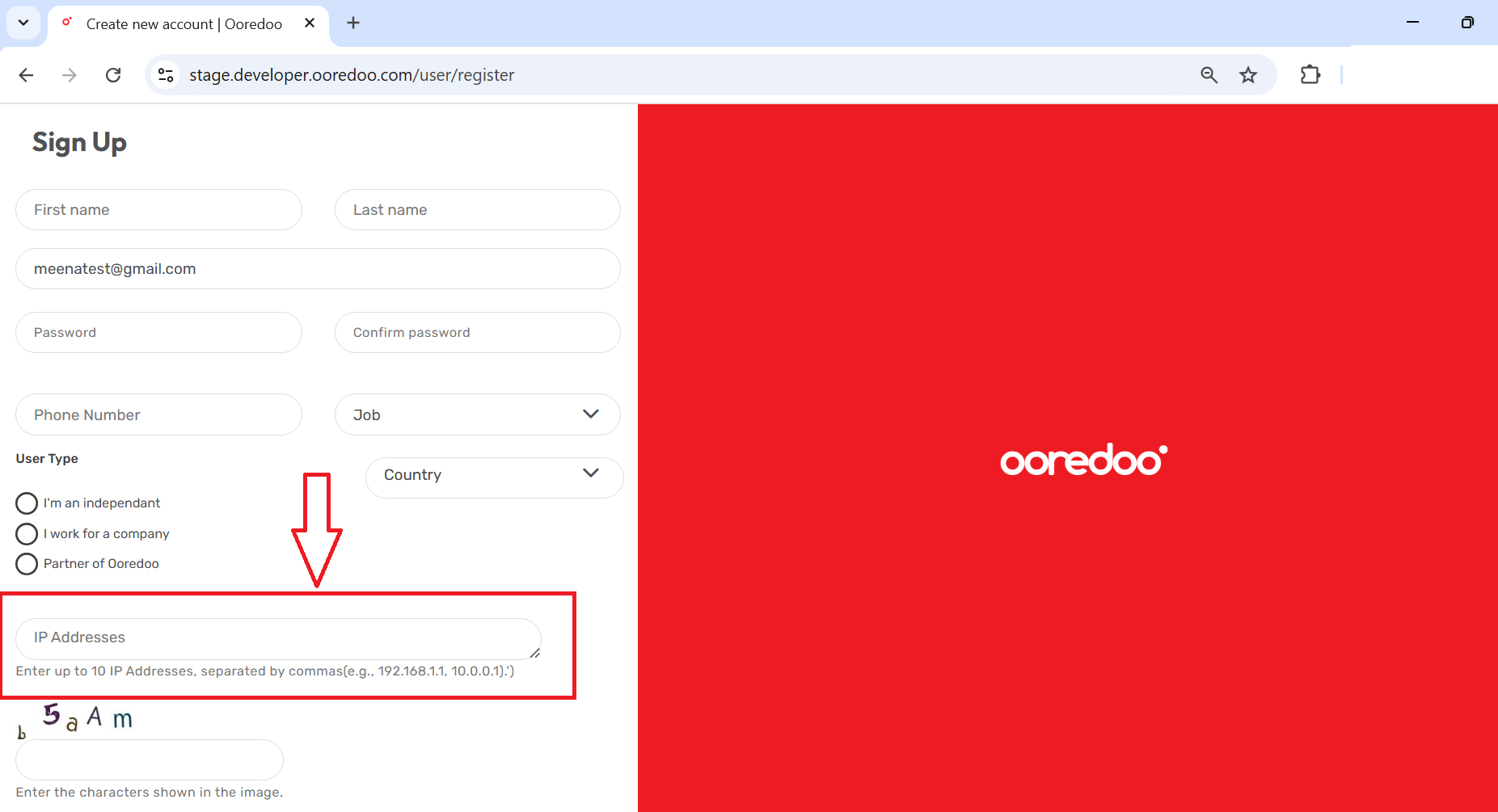1498x812 pixels.
Task: Open site information settings icon in address bar
Action: pyautogui.click(x=166, y=74)
